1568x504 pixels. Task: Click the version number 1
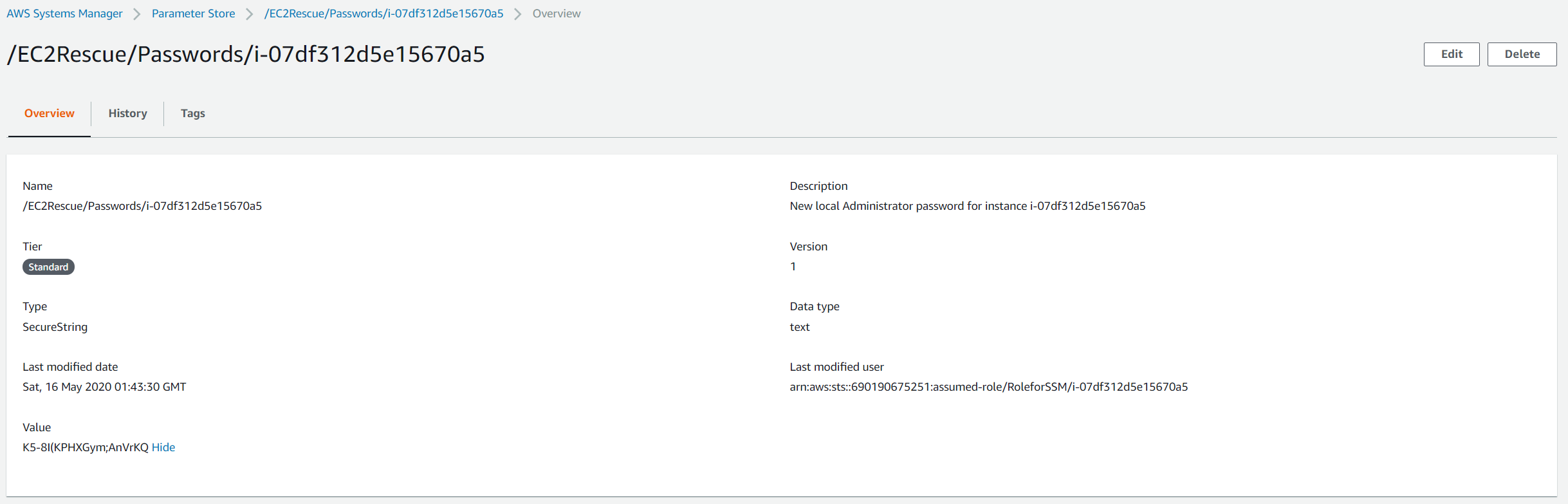793,266
